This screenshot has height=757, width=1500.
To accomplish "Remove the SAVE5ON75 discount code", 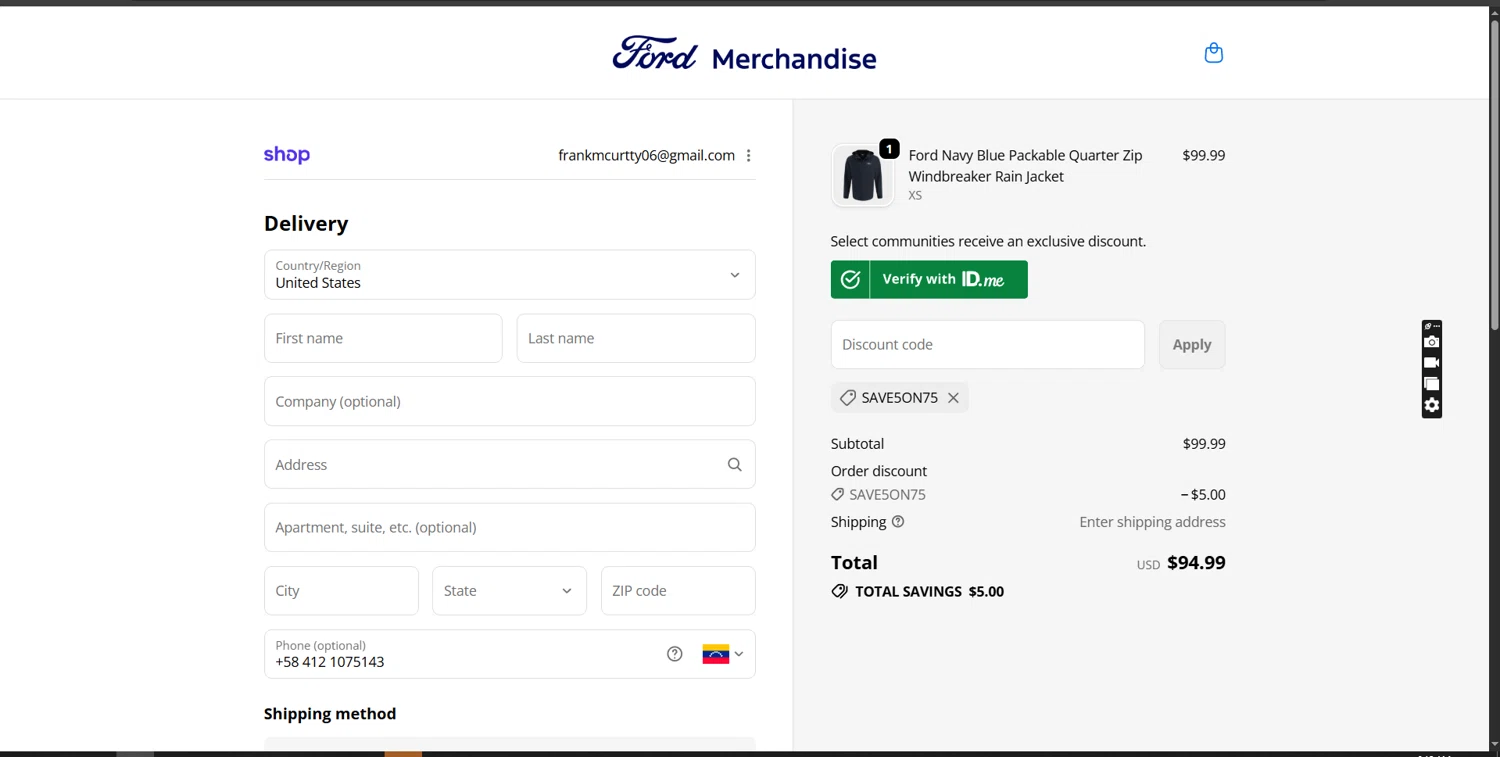I will (x=953, y=398).
